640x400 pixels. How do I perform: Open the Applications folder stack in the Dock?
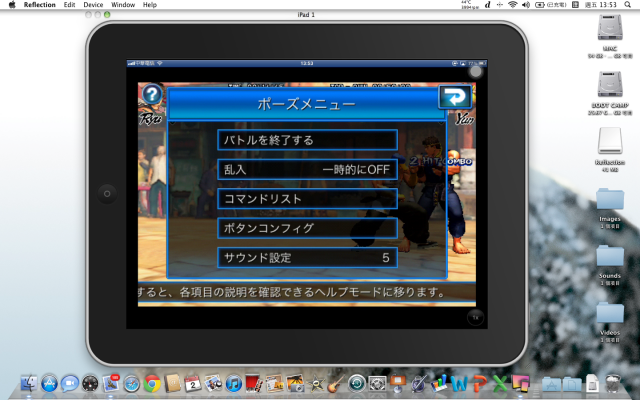point(551,384)
